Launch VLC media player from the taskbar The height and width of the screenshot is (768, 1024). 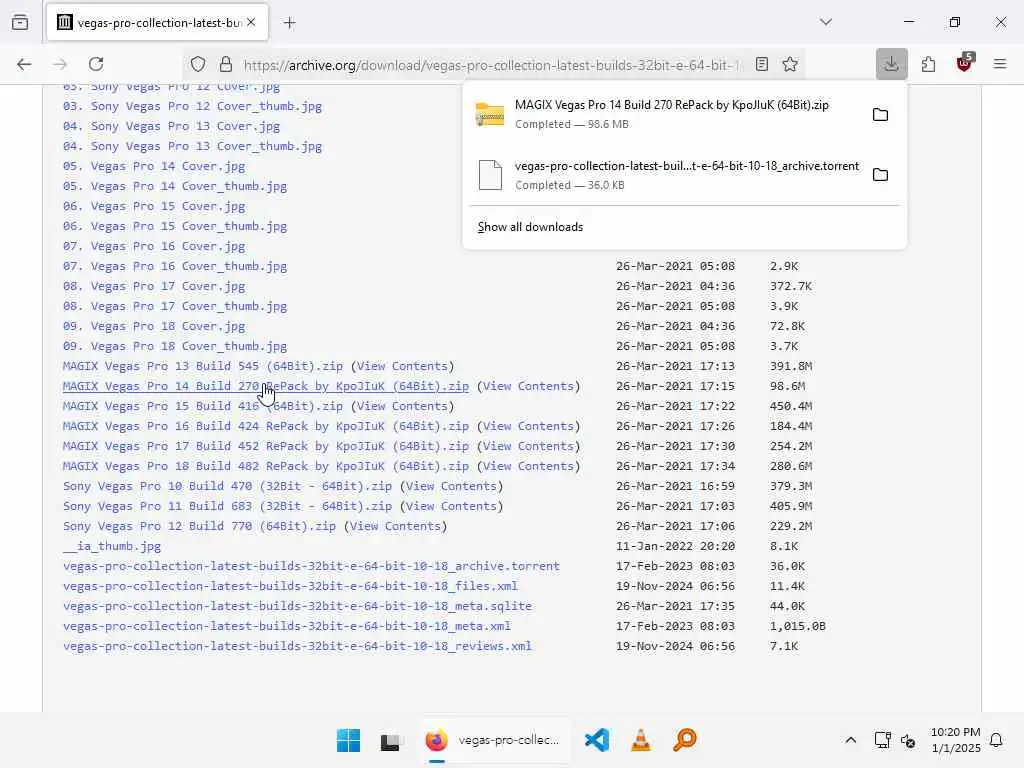tap(641, 740)
